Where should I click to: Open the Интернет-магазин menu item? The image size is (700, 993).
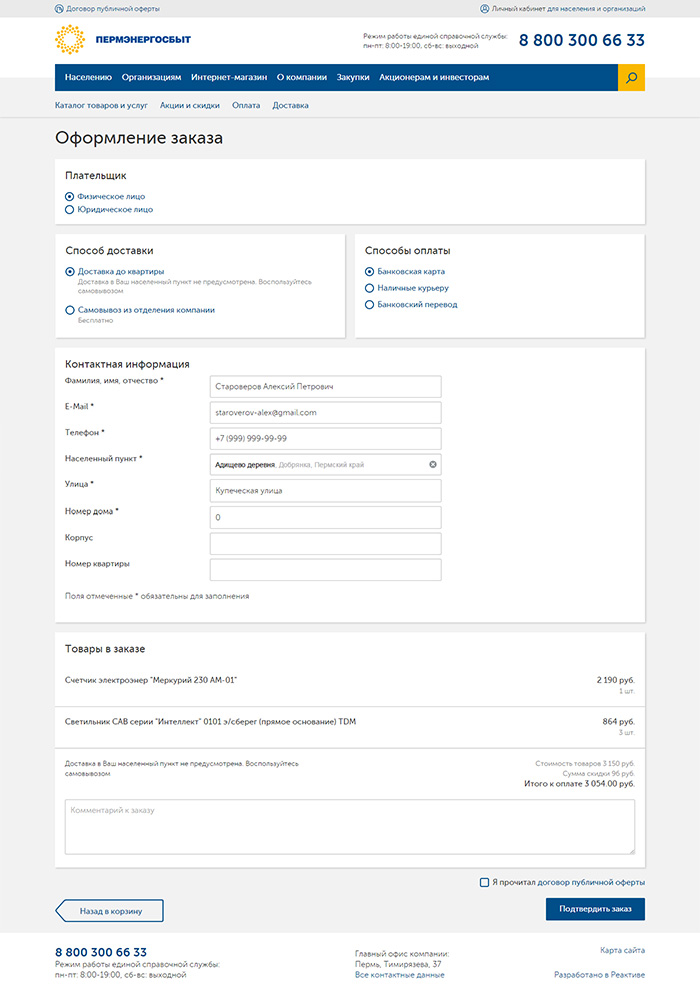pos(229,77)
